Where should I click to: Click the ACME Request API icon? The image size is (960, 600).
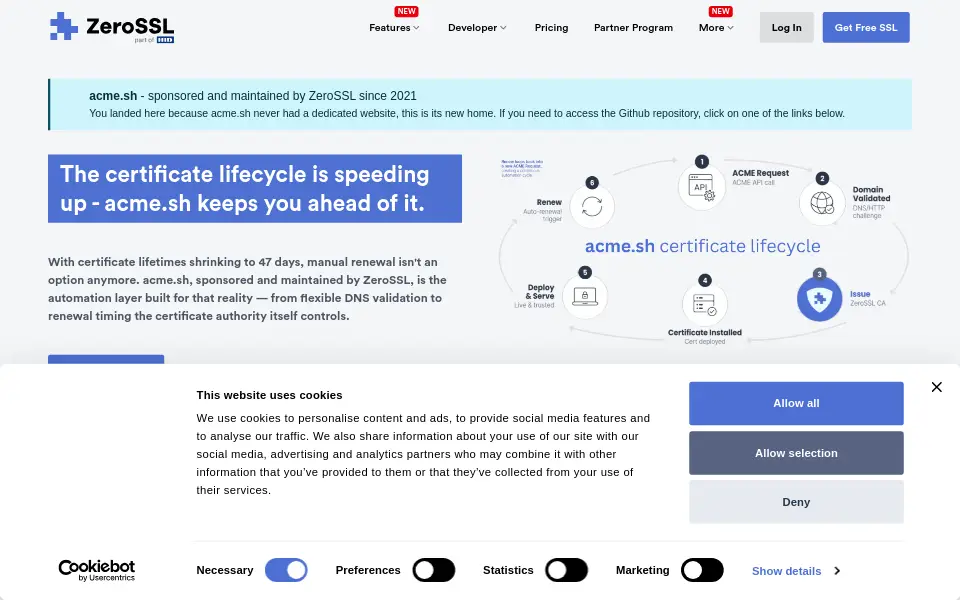pos(702,187)
